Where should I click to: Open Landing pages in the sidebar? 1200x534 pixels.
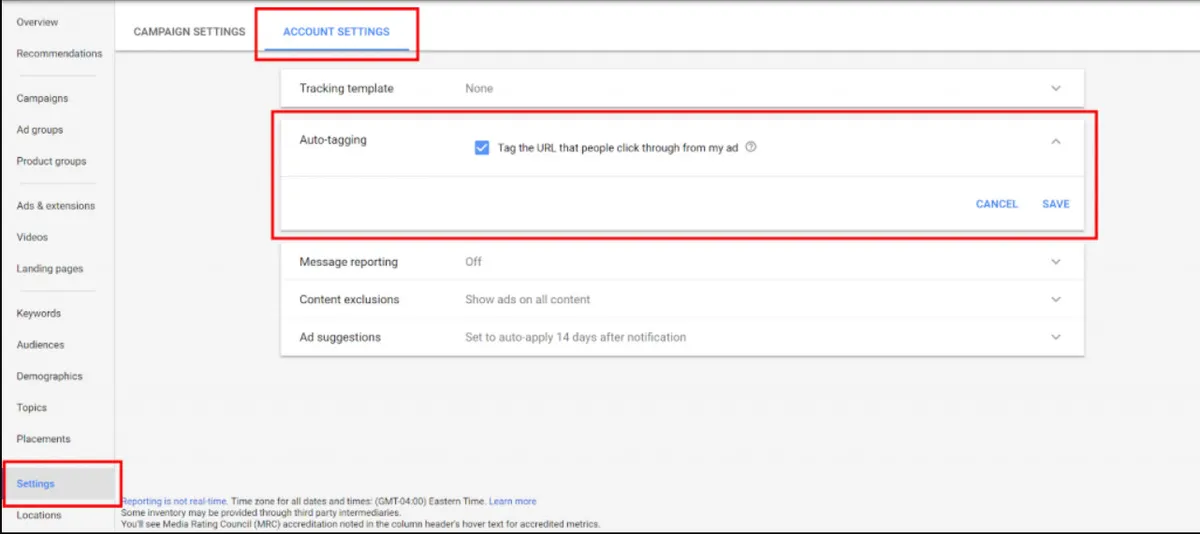pos(50,269)
